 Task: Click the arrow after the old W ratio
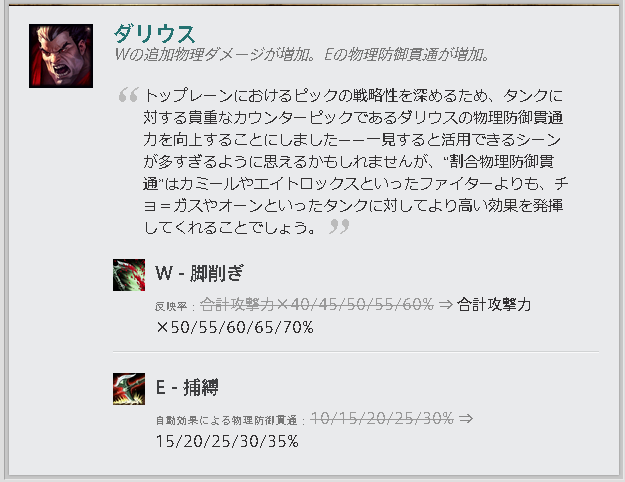coord(446,305)
